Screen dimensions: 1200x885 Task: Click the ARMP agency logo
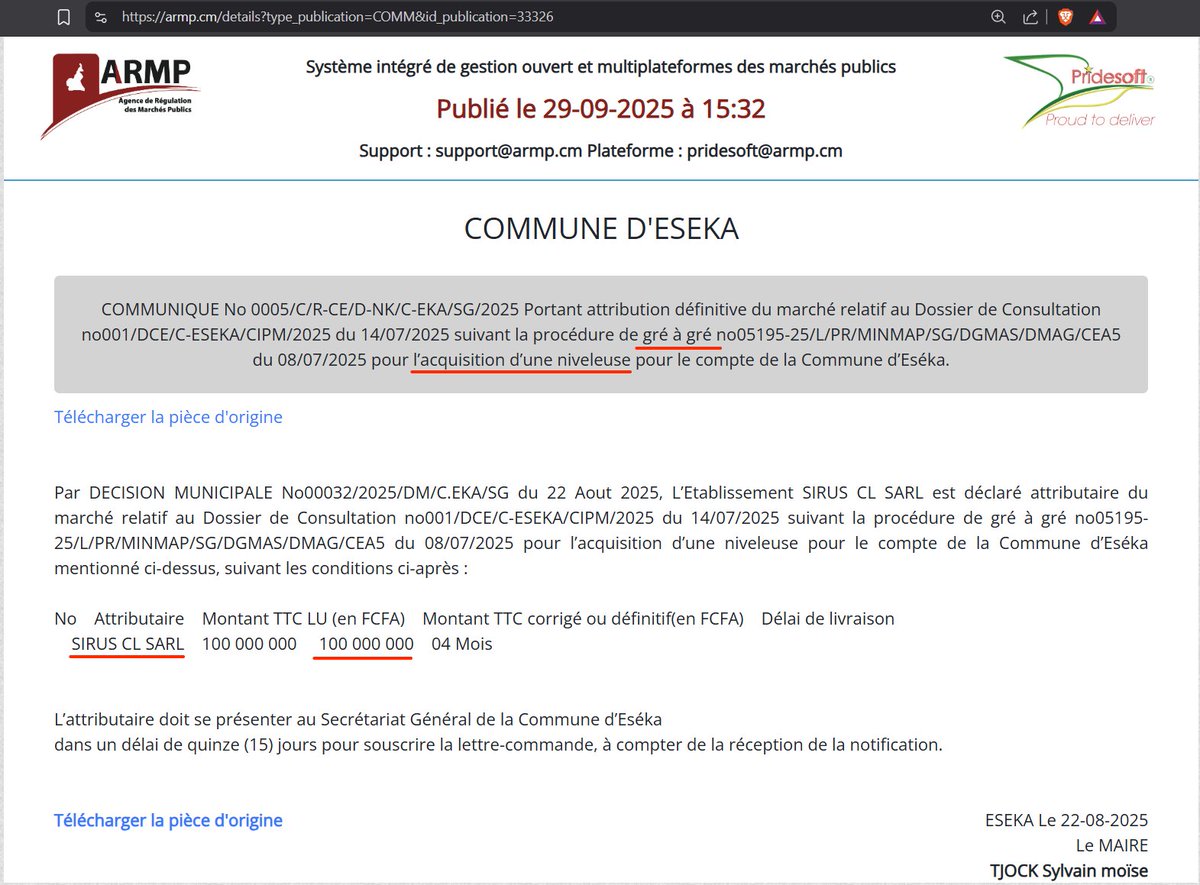(121, 94)
